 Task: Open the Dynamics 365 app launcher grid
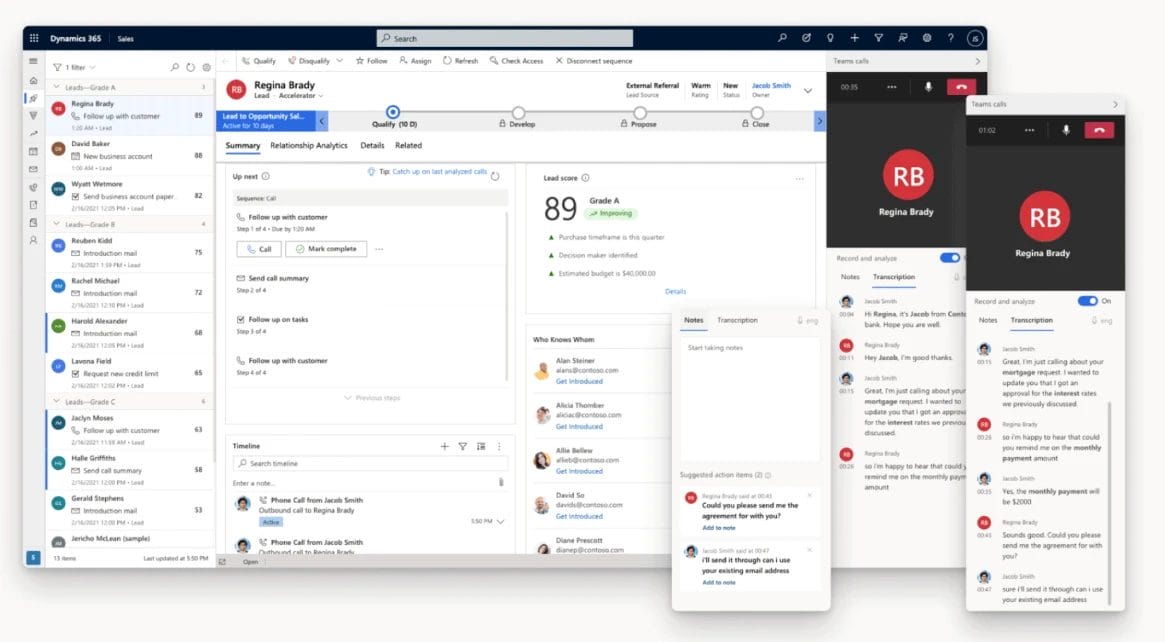pyautogui.click(x=35, y=38)
